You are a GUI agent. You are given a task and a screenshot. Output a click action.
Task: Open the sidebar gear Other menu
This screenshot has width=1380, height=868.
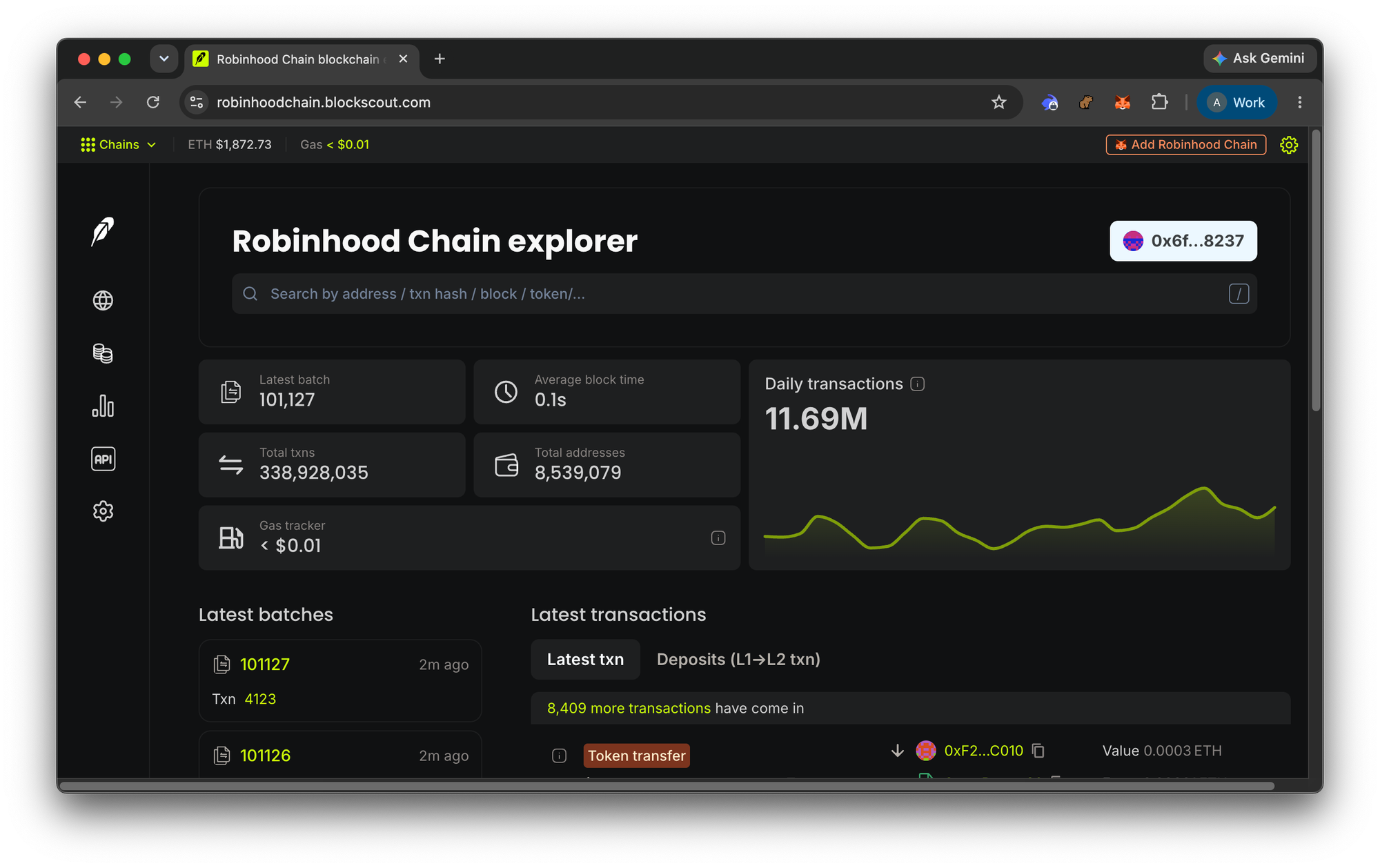(x=103, y=511)
